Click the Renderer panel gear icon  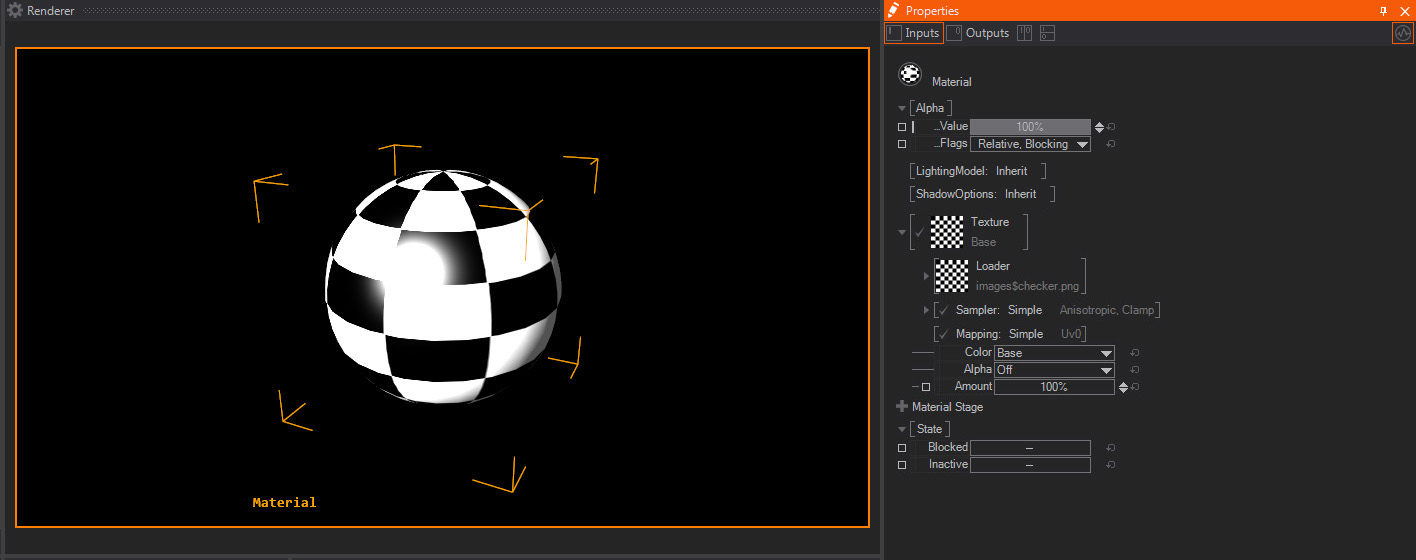tap(15, 10)
